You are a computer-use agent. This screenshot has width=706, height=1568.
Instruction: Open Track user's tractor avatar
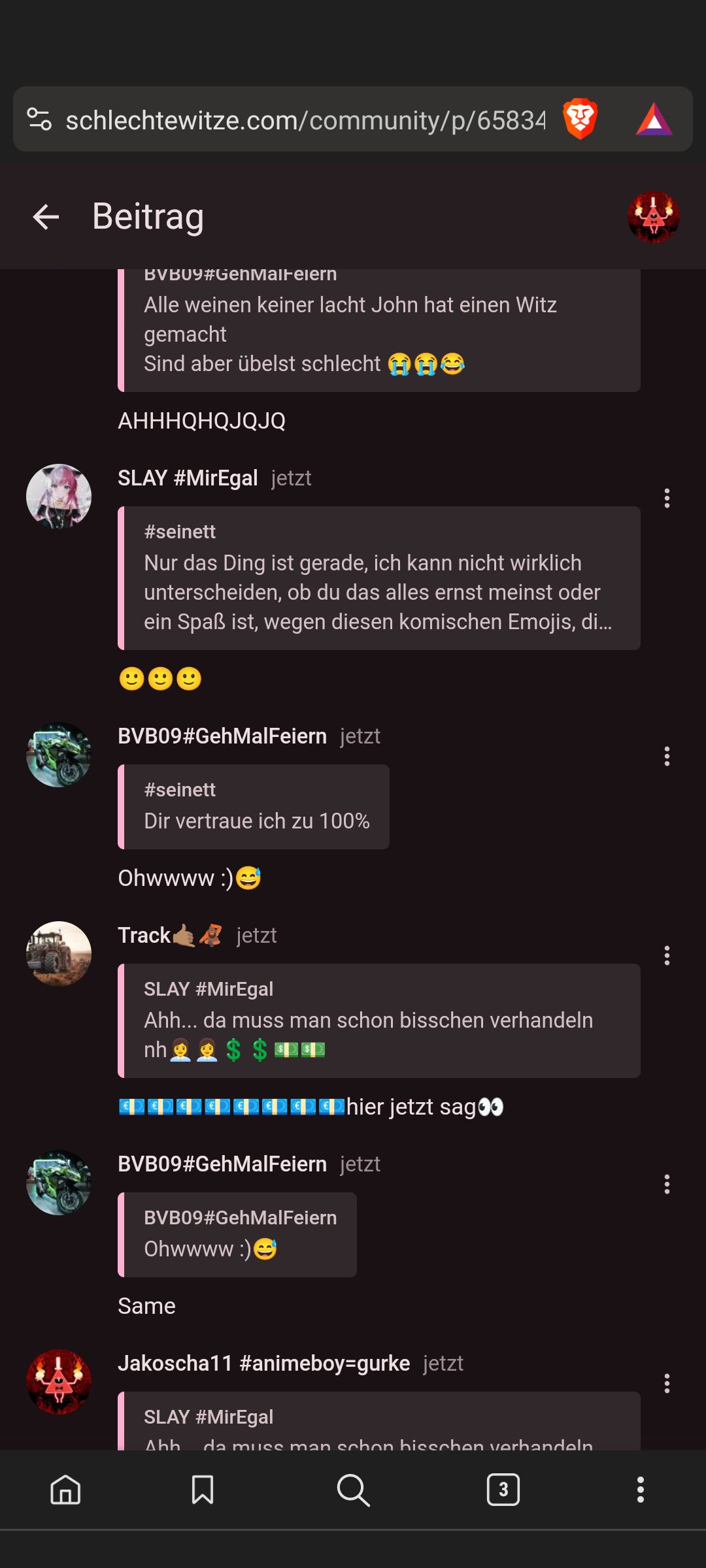(x=59, y=954)
